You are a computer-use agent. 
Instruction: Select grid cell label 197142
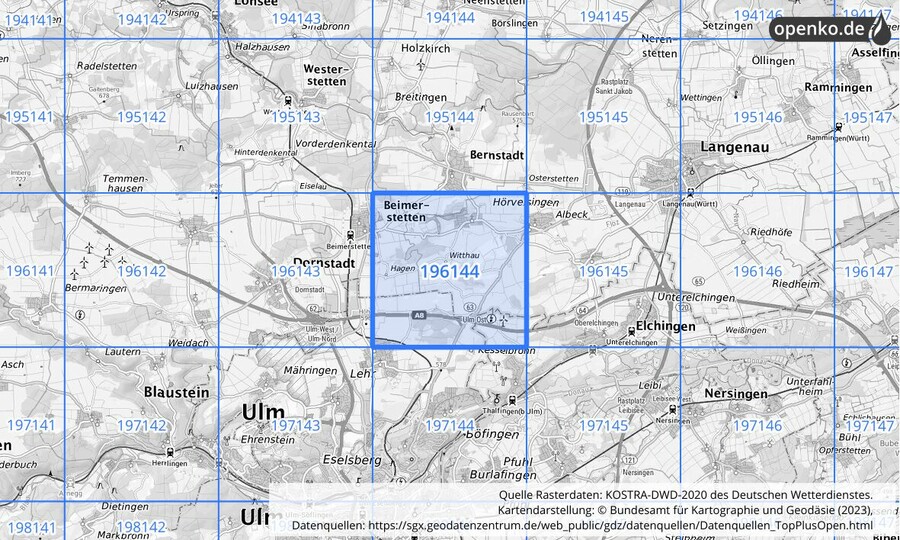tap(142, 425)
